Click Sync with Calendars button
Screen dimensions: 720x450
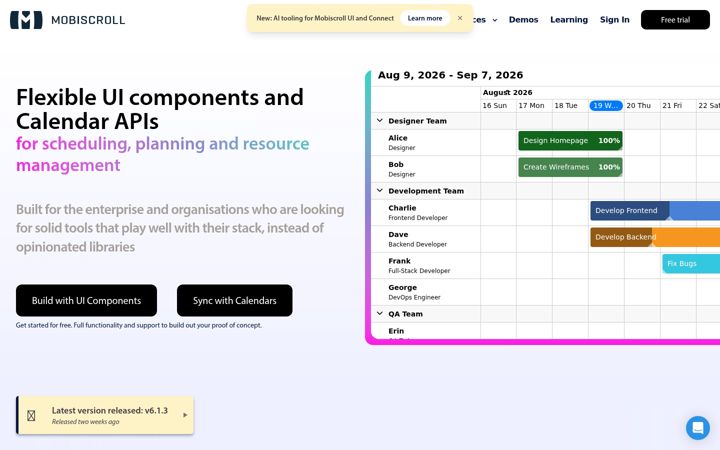(235, 300)
